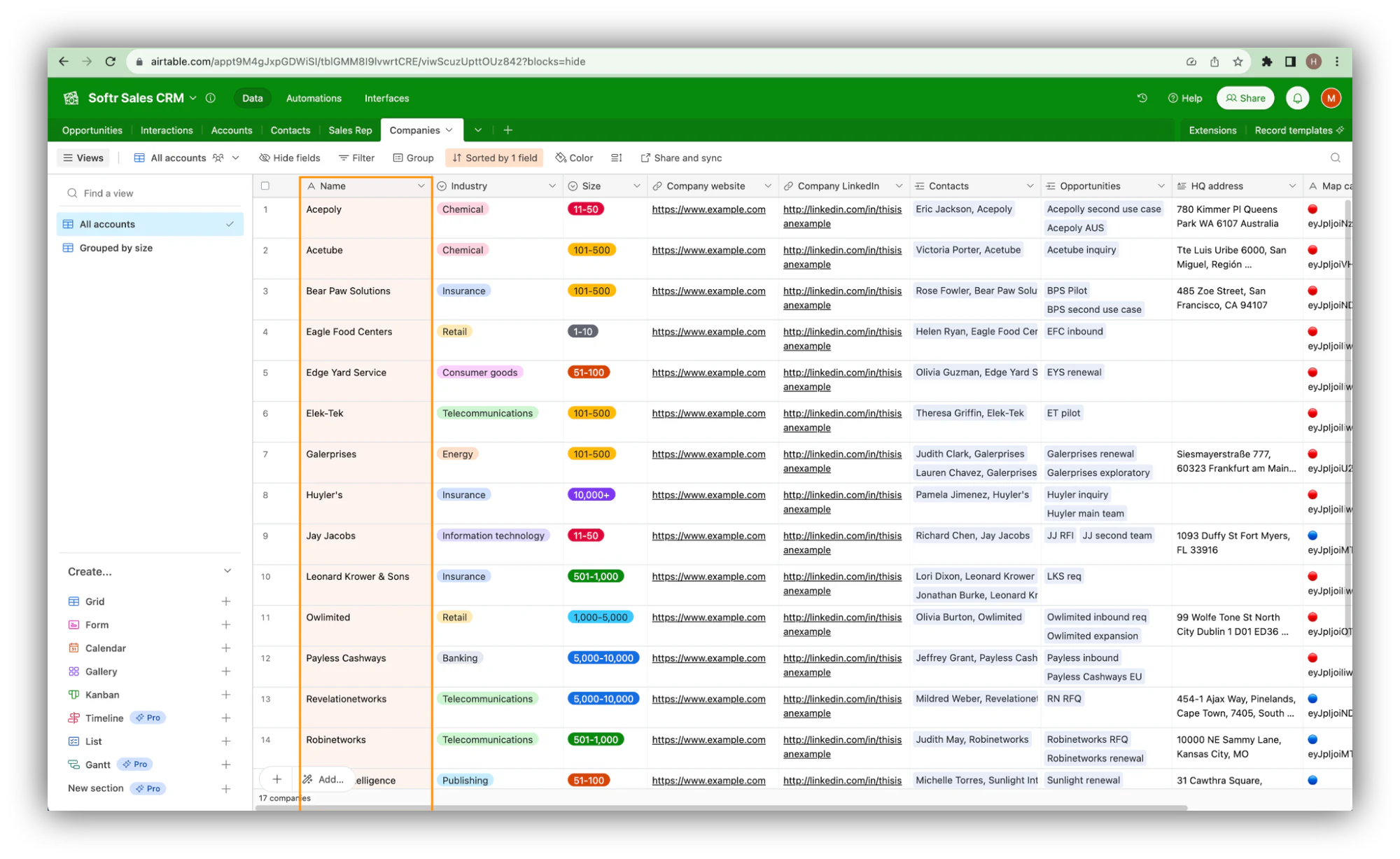Open browser extensions puzzle icon
Viewport: 1400px width, 859px height.
pyautogui.click(x=1266, y=62)
